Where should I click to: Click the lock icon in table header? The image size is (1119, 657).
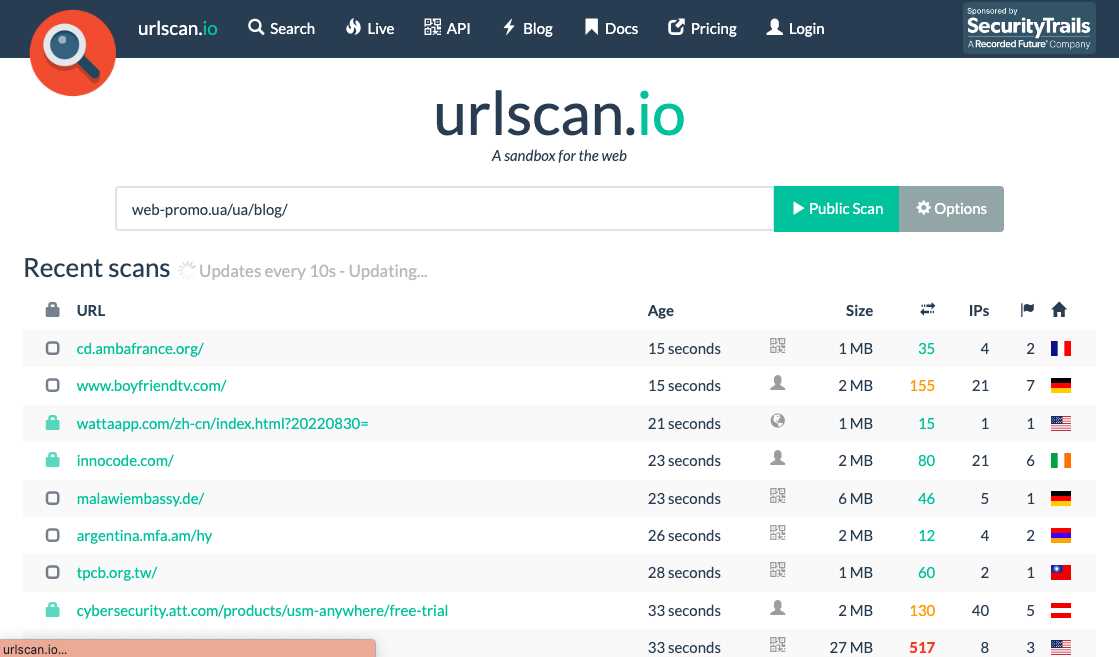(x=52, y=310)
